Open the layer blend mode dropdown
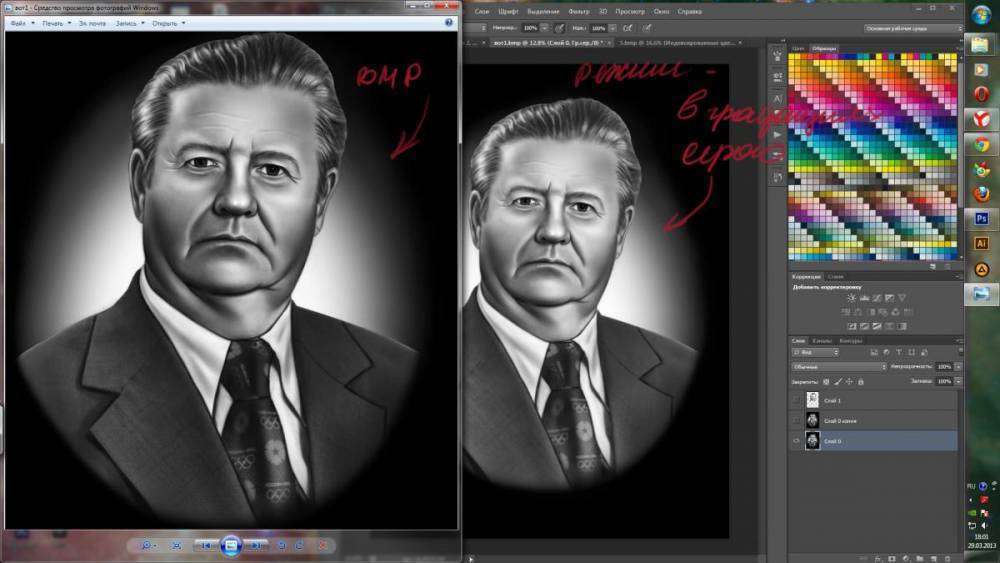The image size is (1000, 563). tap(838, 367)
